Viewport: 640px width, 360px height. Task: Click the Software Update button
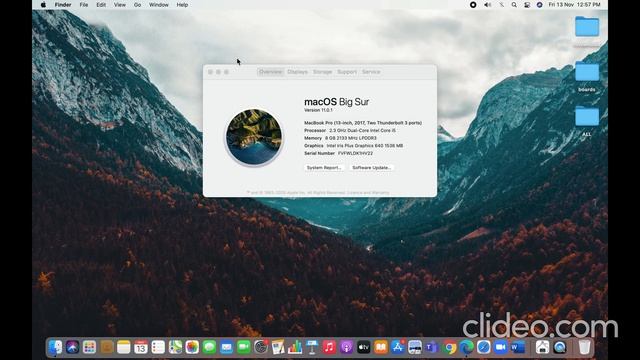[371, 168]
